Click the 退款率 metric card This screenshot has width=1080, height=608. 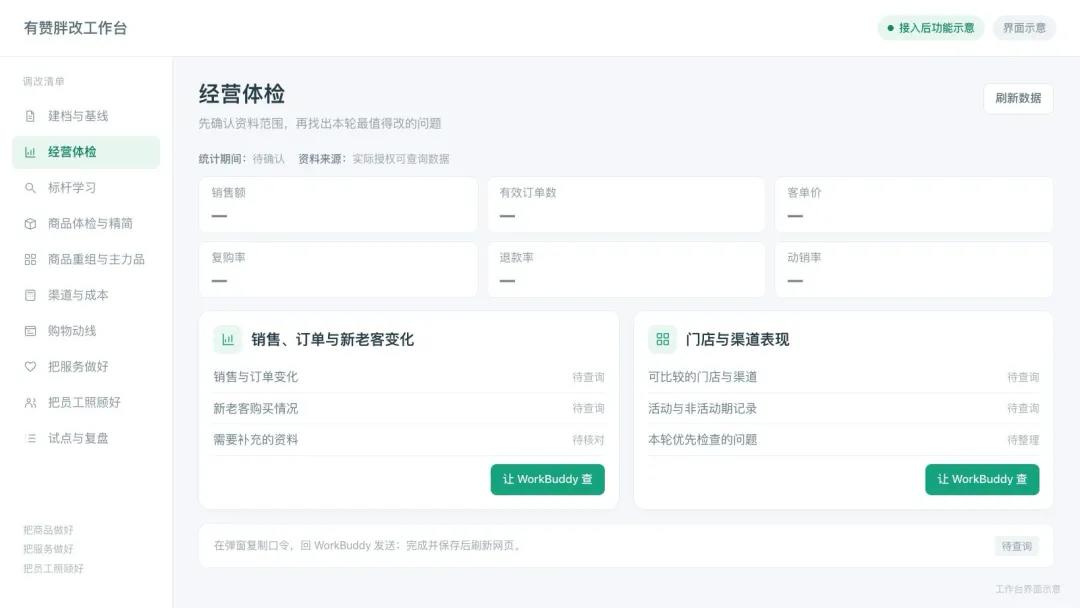pos(626,269)
